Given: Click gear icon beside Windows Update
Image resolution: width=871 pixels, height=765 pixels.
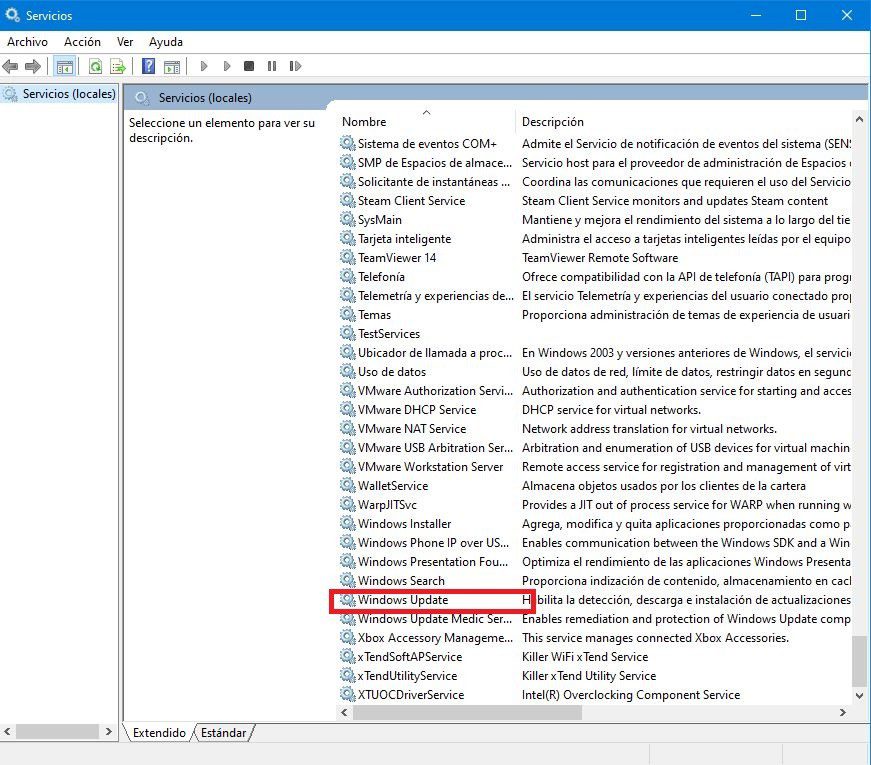Looking at the screenshot, I should 348,599.
